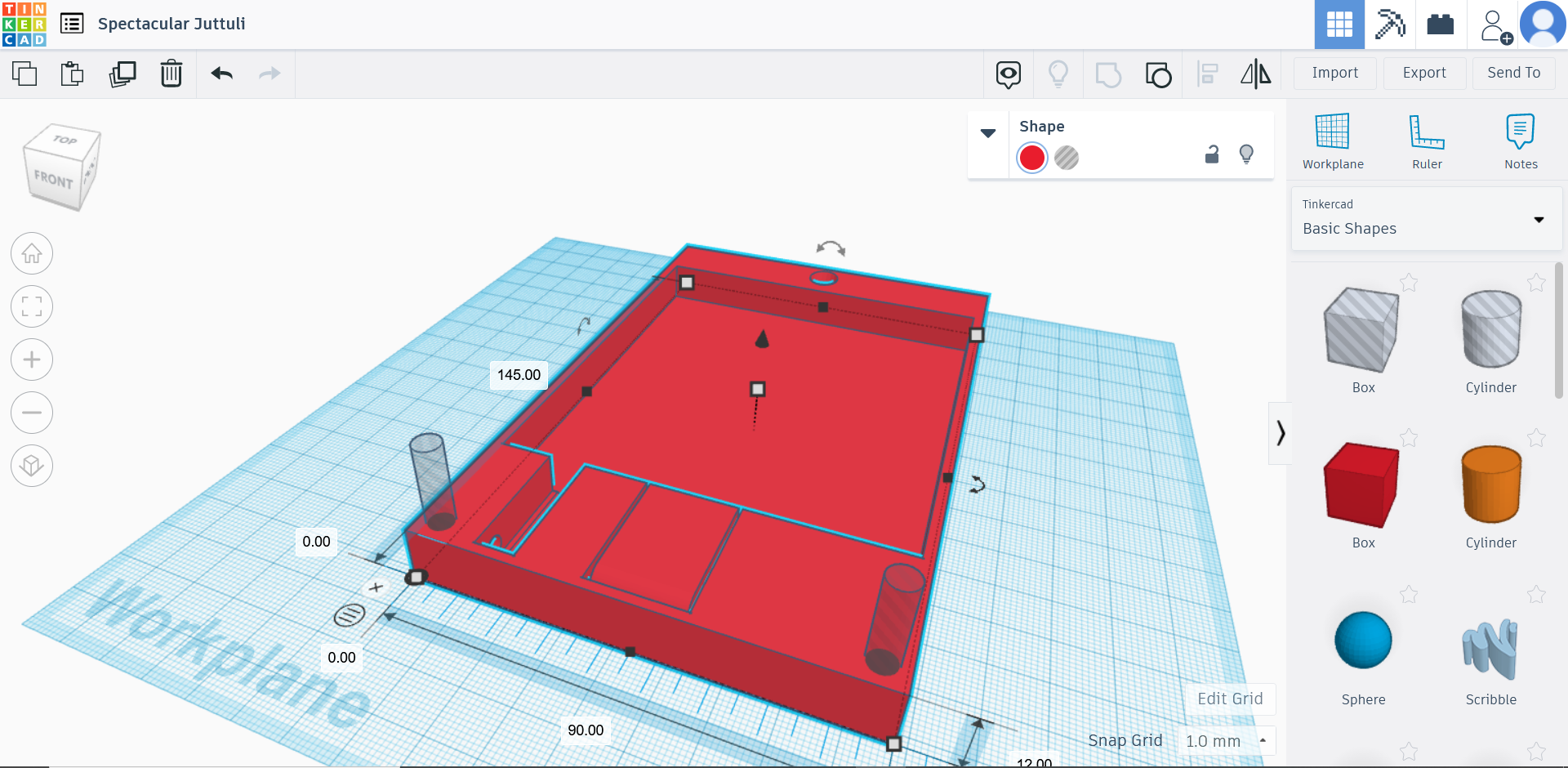Zoom in with the plus button

tap(32, 359)
